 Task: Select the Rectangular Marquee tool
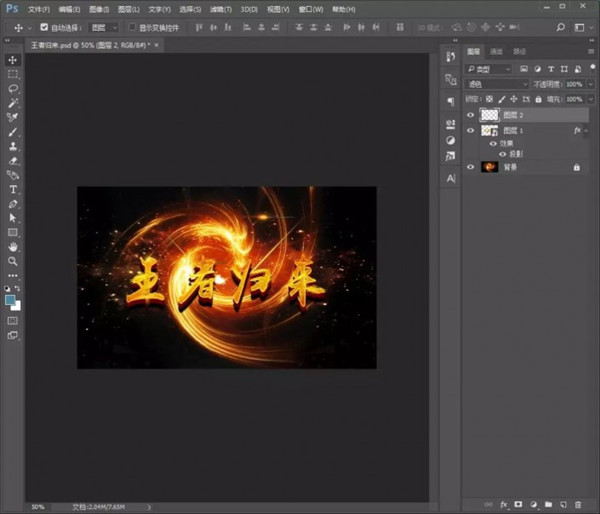[13, 75]
